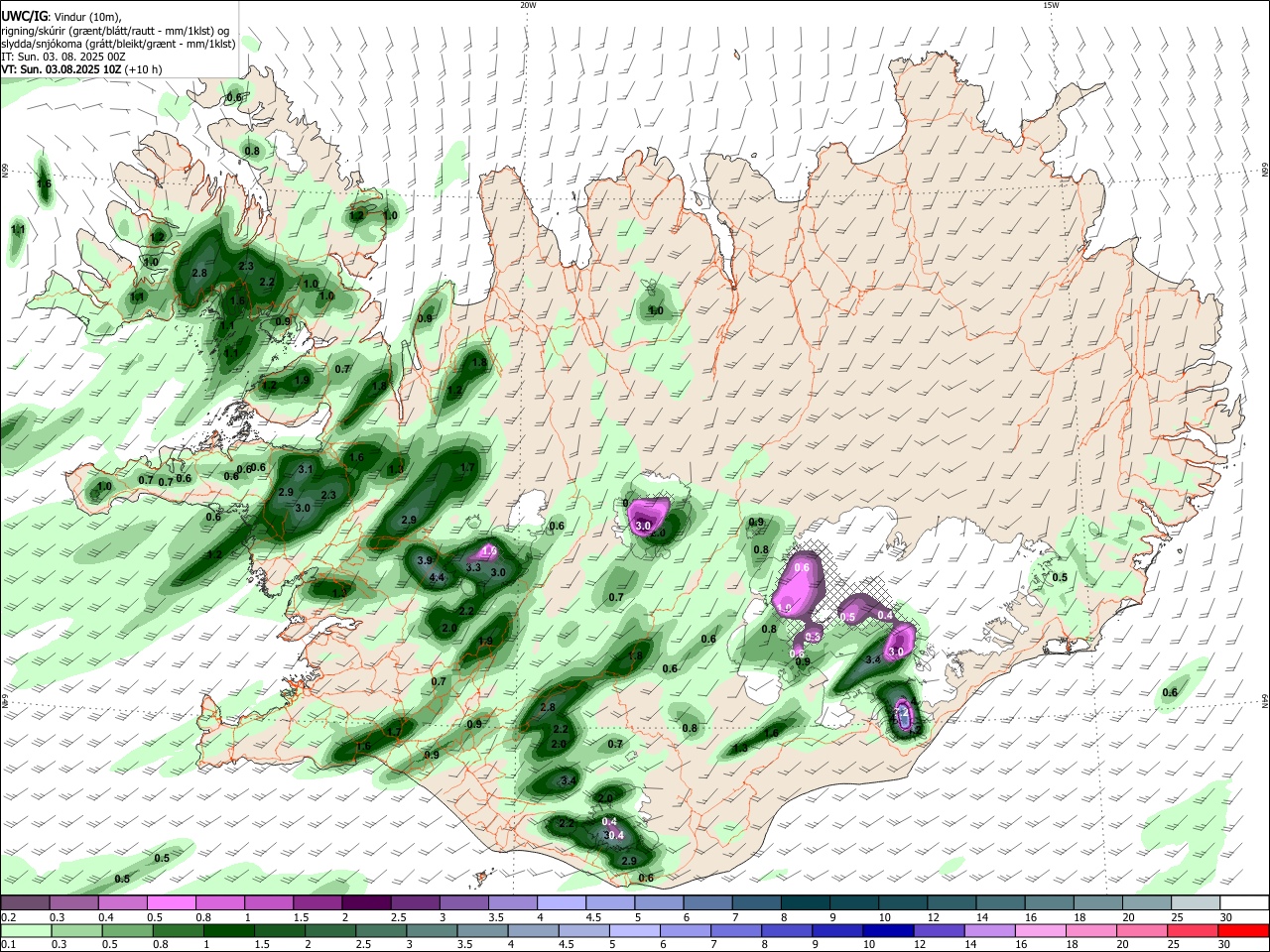Click the light purple 14 swatch, bottom rain scale
This screenshot has height=952, width=1270.
[x=989, y=930]
